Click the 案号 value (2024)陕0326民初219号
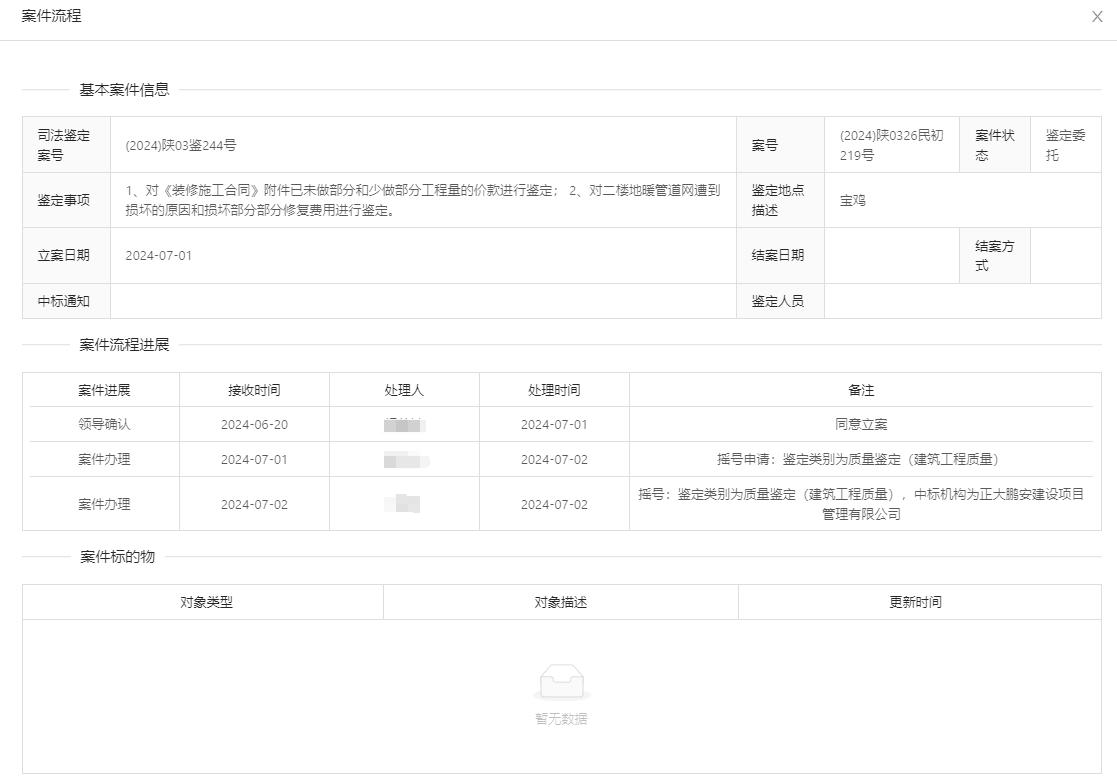Screen dimensions: 1117x783 tap(891, 145)
